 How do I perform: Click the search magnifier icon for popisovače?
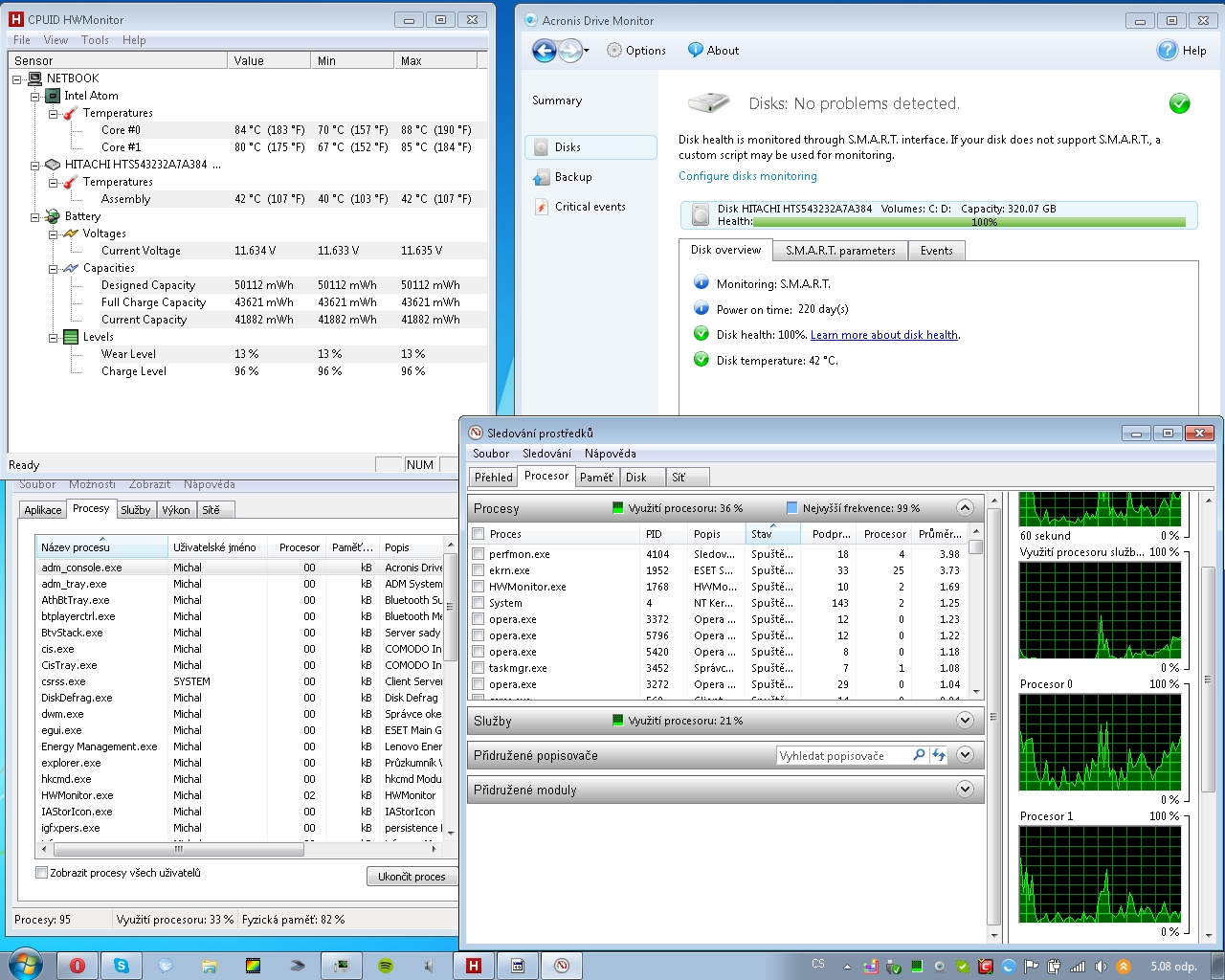(x=919, y=755)
